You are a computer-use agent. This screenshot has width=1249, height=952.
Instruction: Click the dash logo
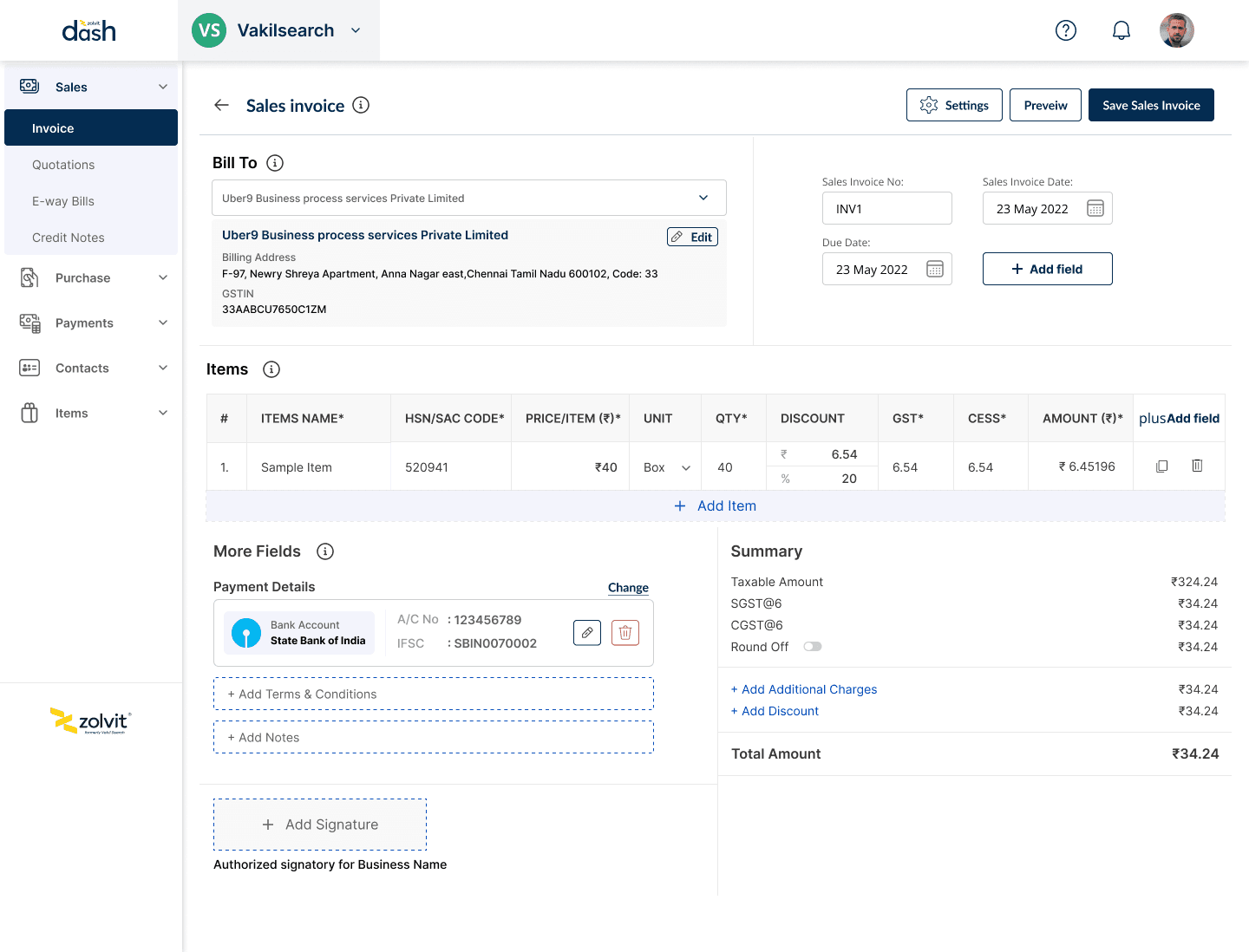click(x=88, y=31)
